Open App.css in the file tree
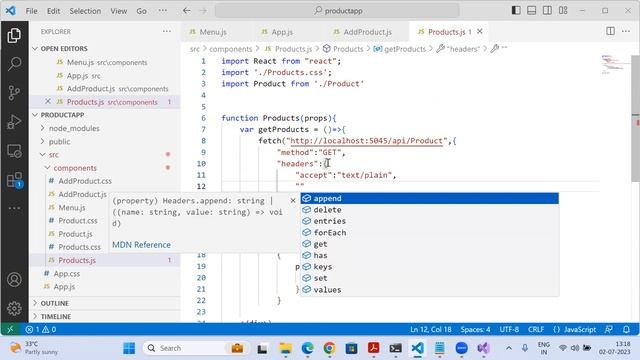 point(67,273)
